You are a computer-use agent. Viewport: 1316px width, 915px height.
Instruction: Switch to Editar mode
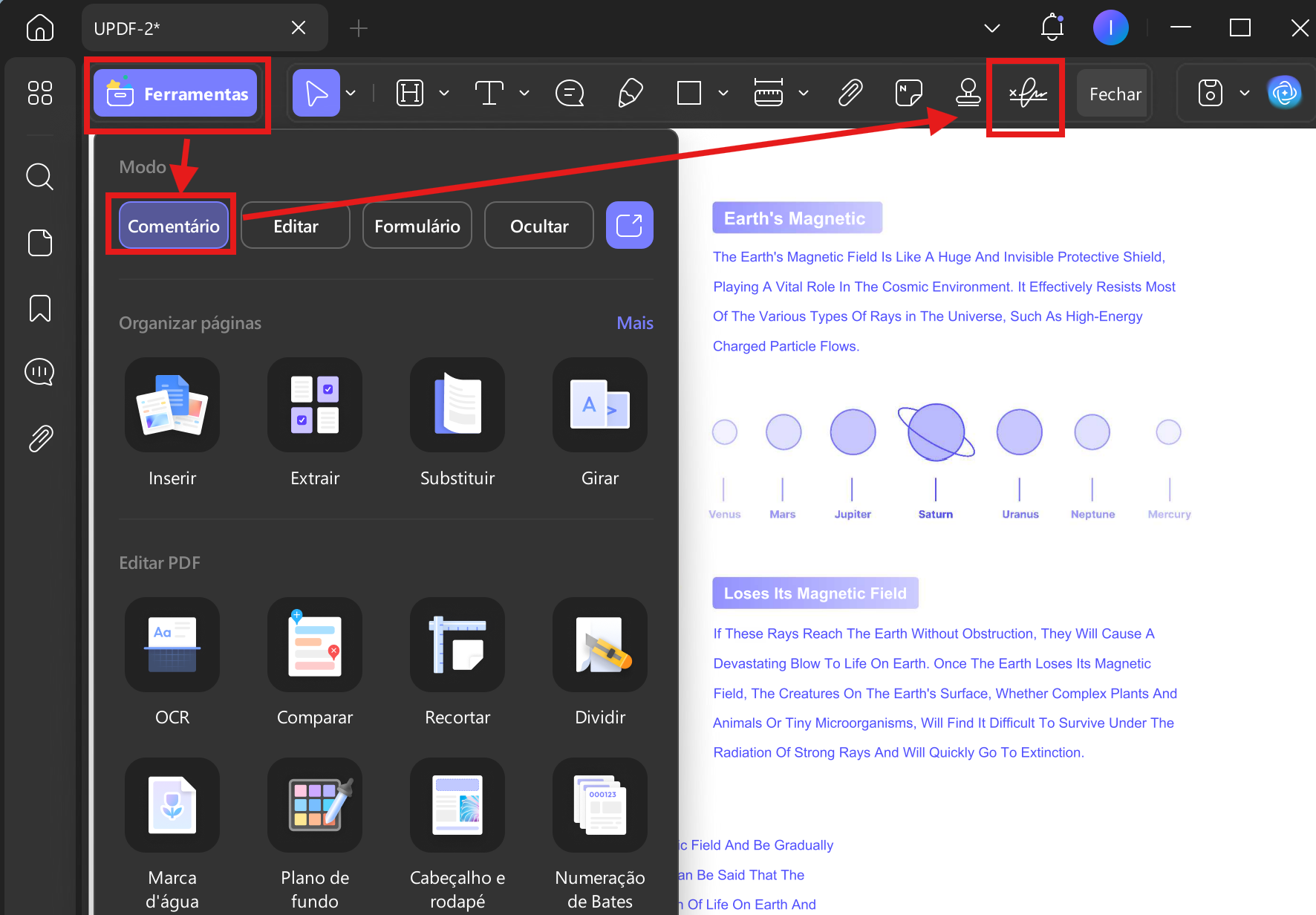tap(296, 226)
